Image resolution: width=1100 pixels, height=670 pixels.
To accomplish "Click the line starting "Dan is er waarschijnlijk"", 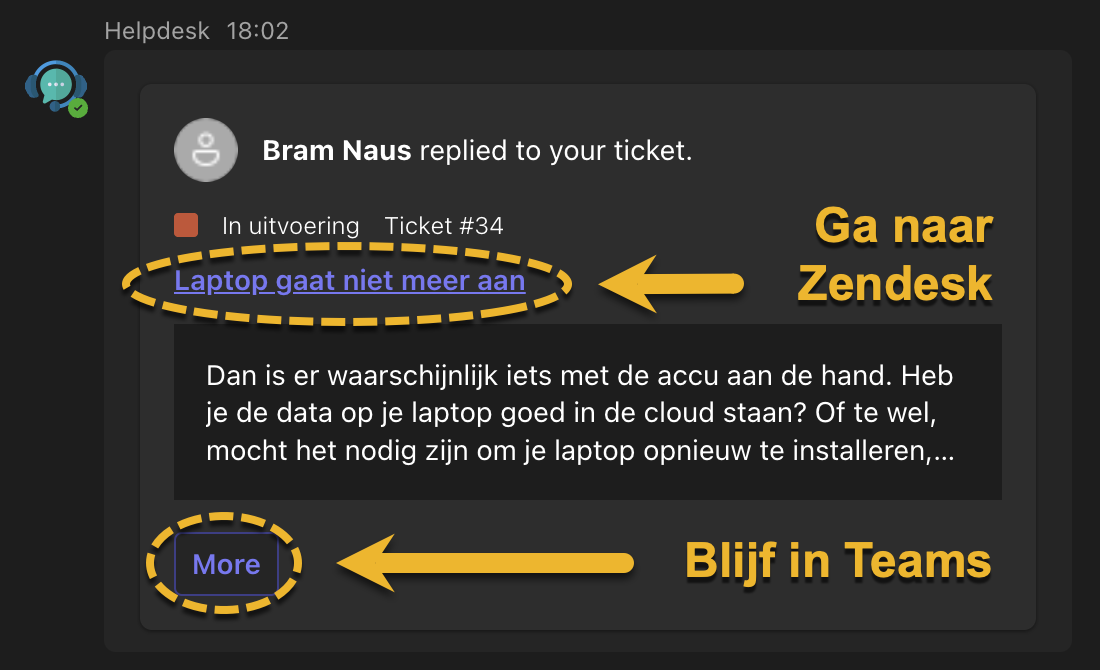I will [579, 376].
